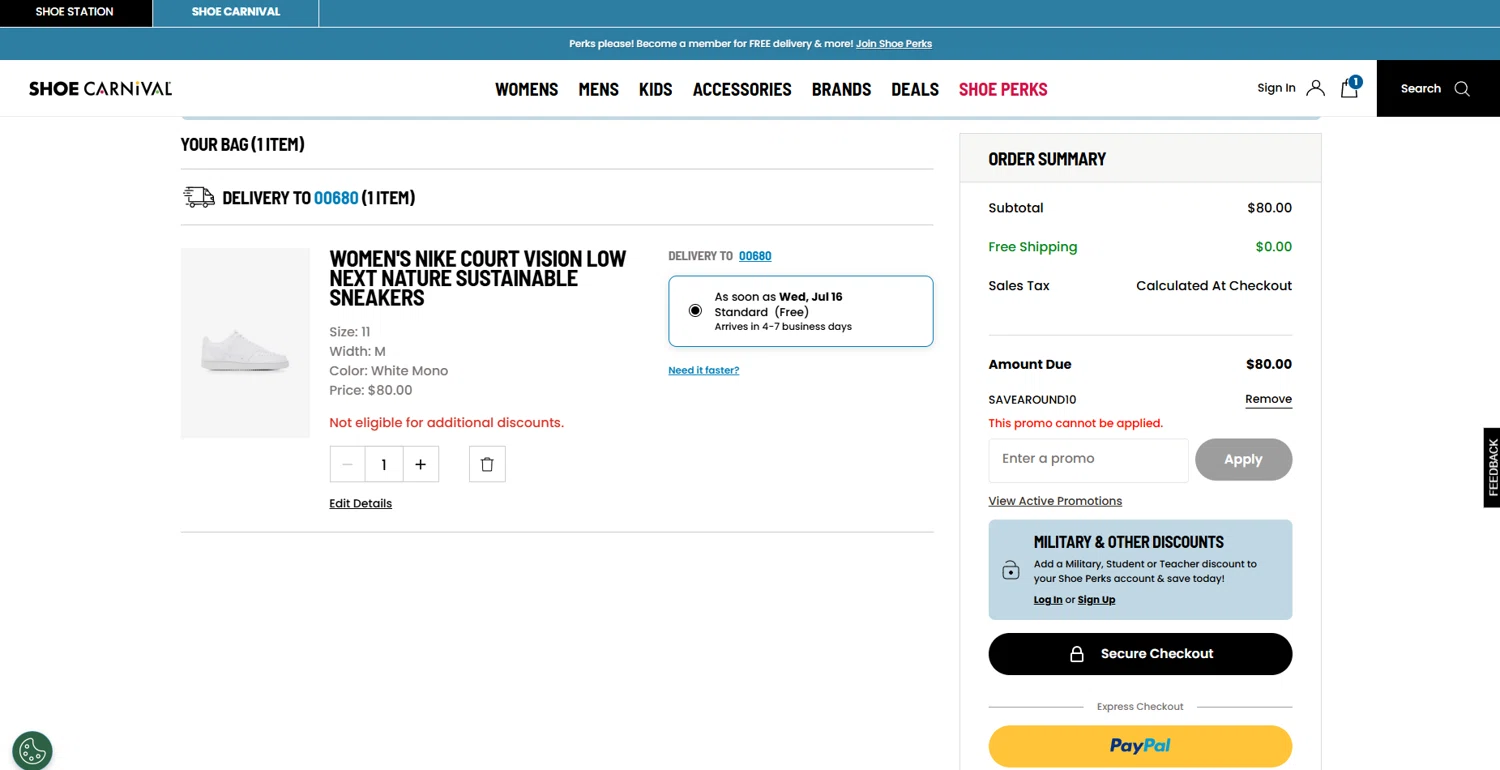Click the Search button
The image size is (1500, 770).
(1438, 88)
